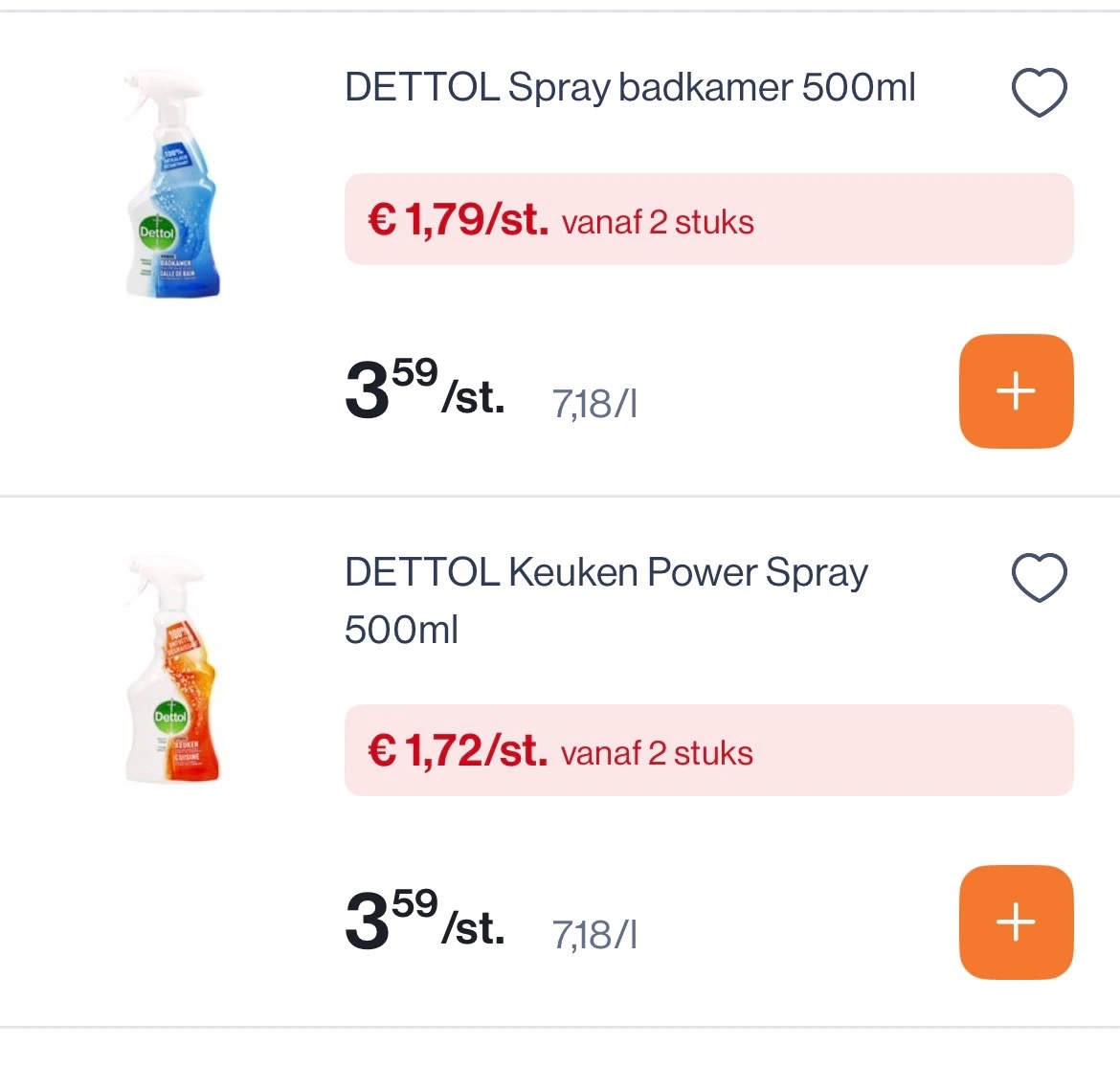Tap the €1,72/st. promotion banner
This screenshot has width=1120, height=1066.
click(708, 750)
